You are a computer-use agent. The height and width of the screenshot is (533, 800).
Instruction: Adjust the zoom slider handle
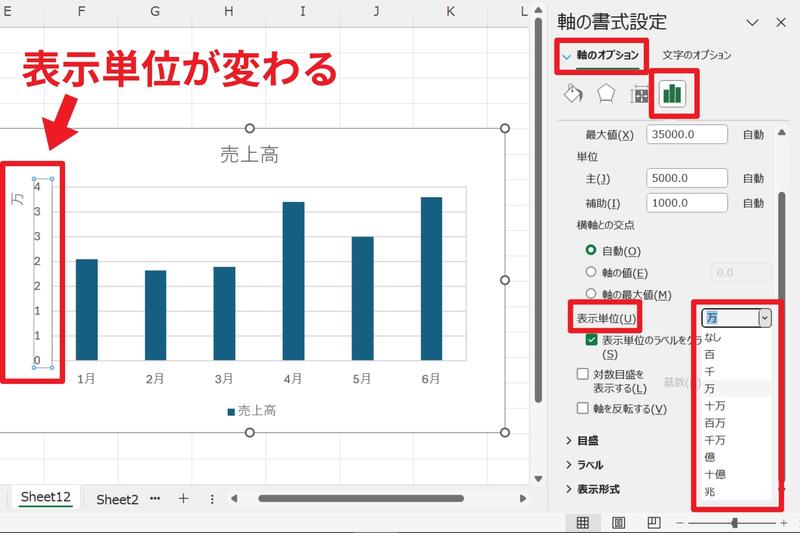734,523
